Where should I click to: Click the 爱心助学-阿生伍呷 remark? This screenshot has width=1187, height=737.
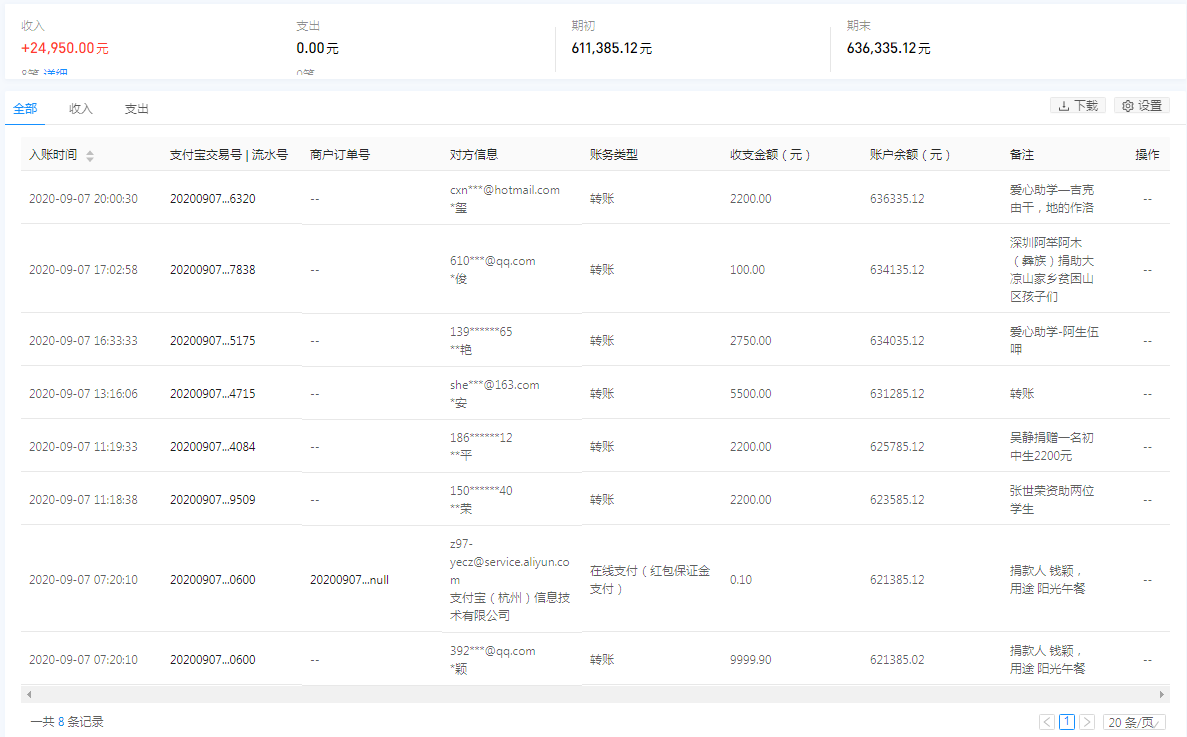point(1055,341)
